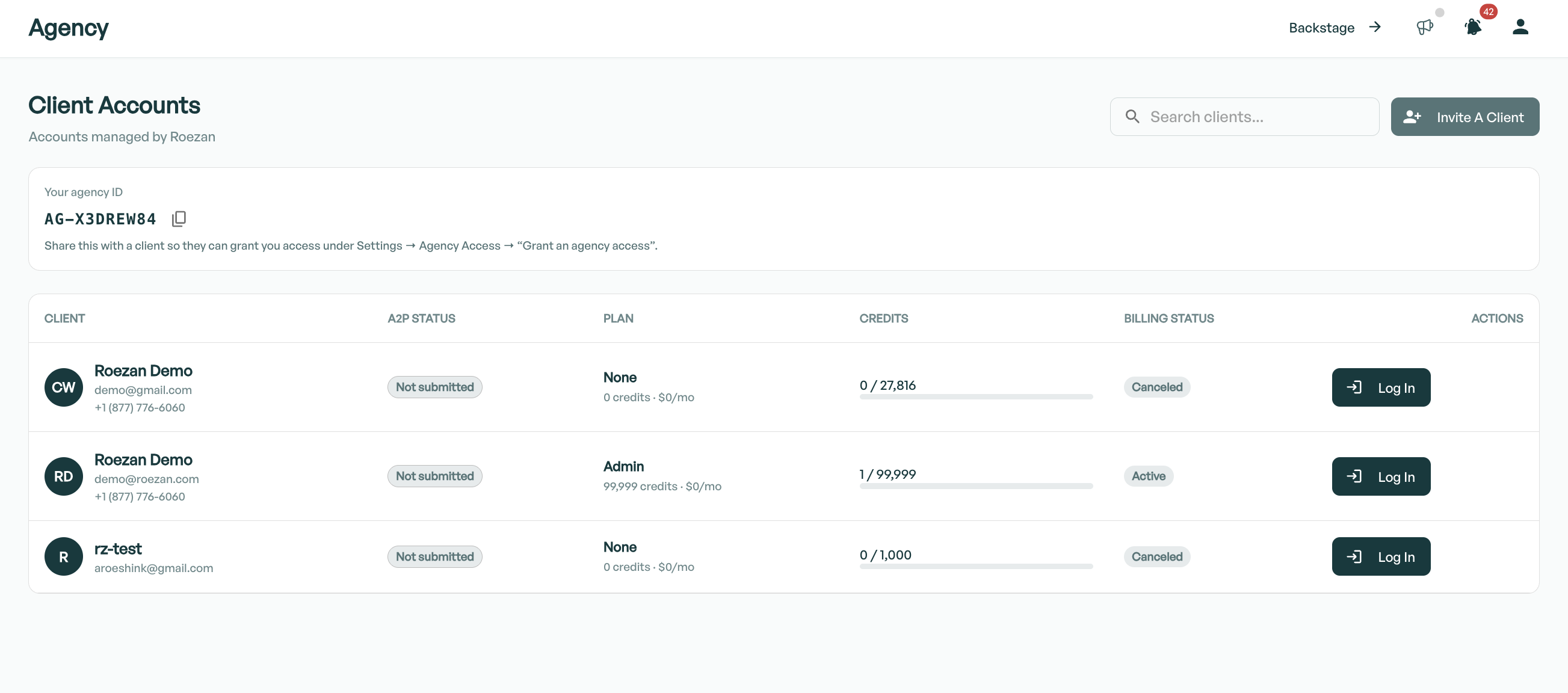This screenshot has width=1568, height=693.
Task: Open the announcements megaphone icon
Action: 1424,28
